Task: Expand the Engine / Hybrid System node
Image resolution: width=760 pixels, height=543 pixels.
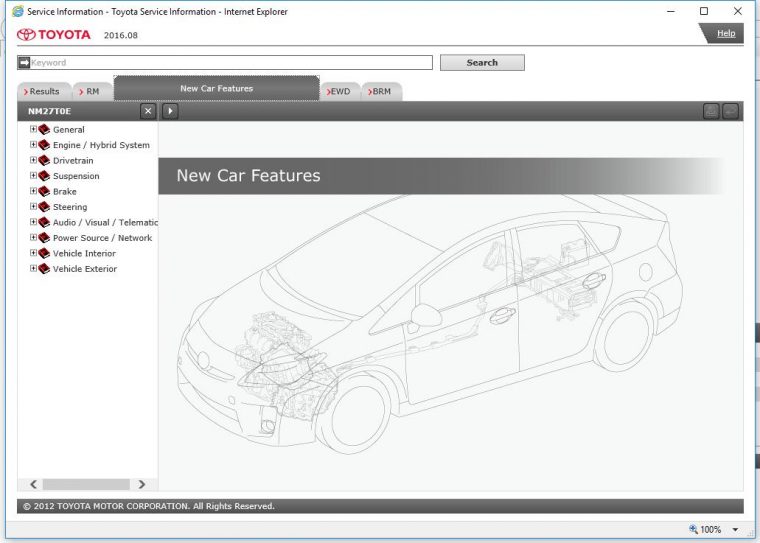Action: point(33,145)
